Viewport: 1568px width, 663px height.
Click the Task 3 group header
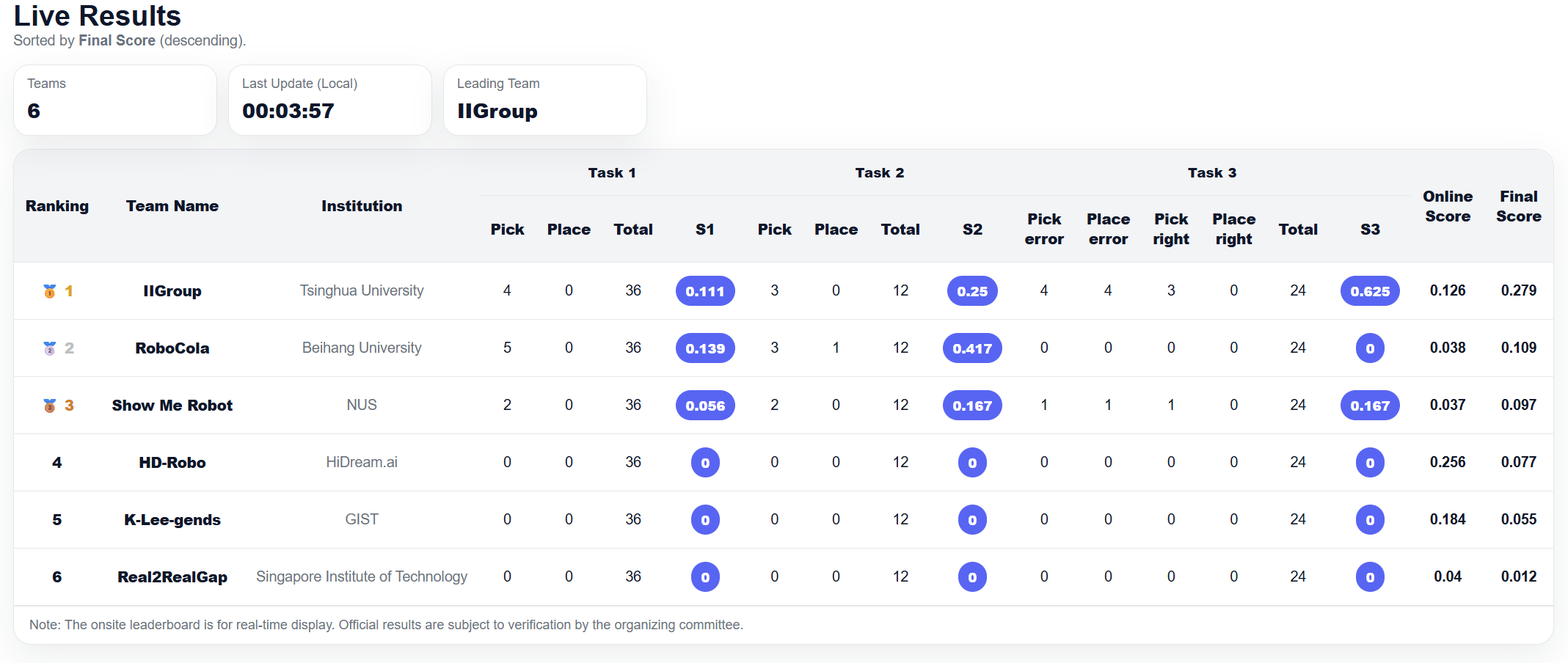1211,173
